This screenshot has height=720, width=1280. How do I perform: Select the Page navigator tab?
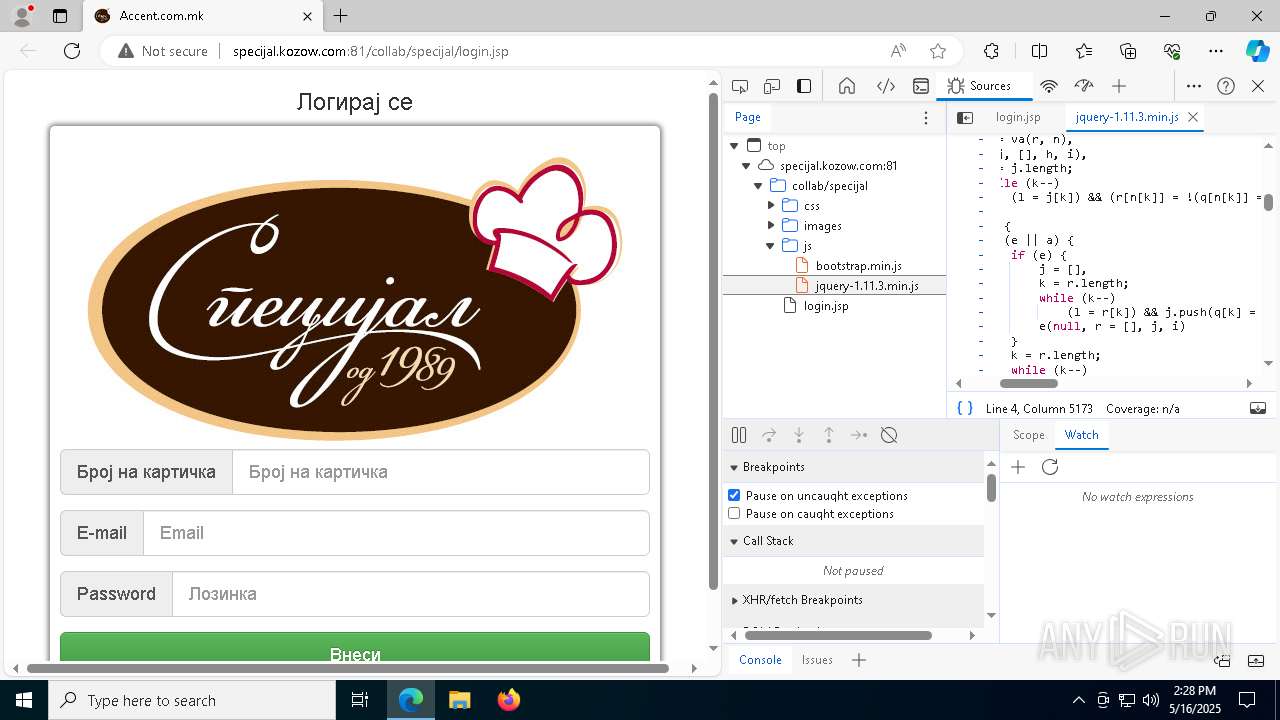click(x=748, y=117)
